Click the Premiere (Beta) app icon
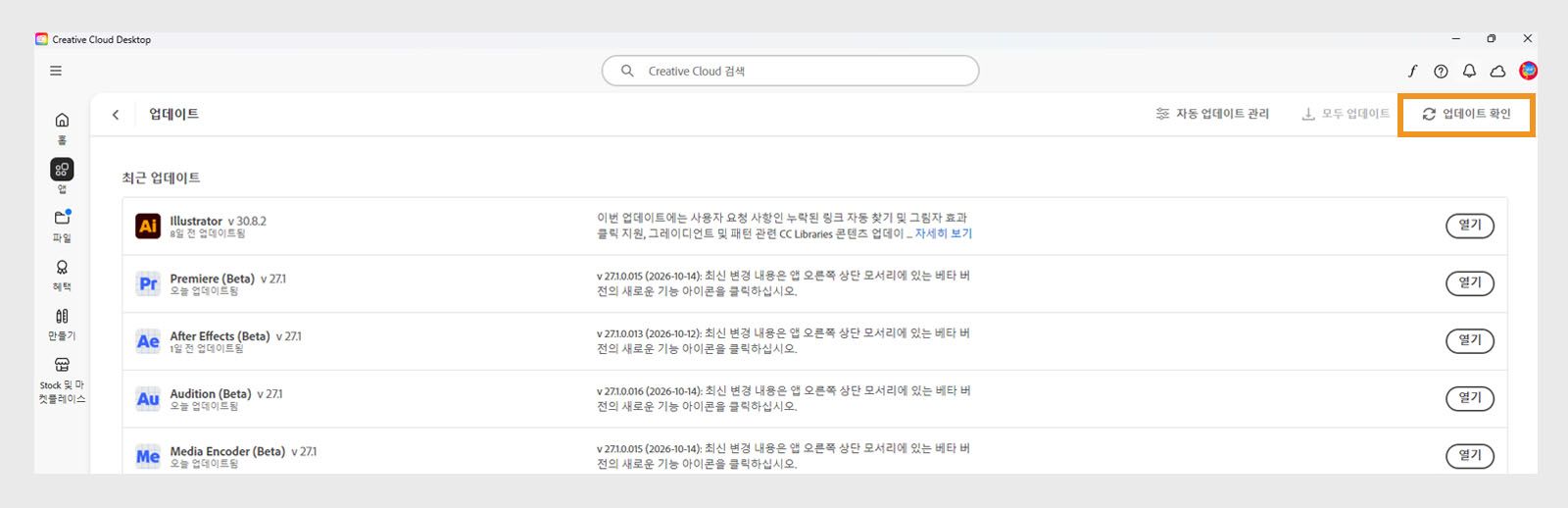 click(x=148, y=283)
